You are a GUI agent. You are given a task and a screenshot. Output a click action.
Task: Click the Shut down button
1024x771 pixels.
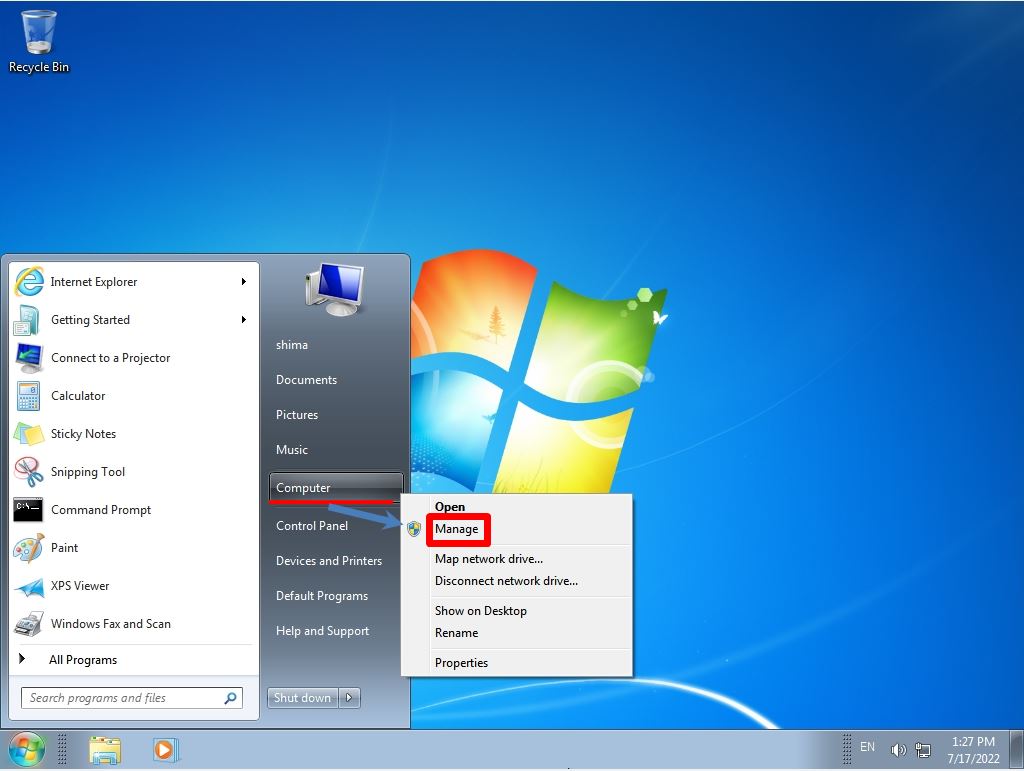302,698
